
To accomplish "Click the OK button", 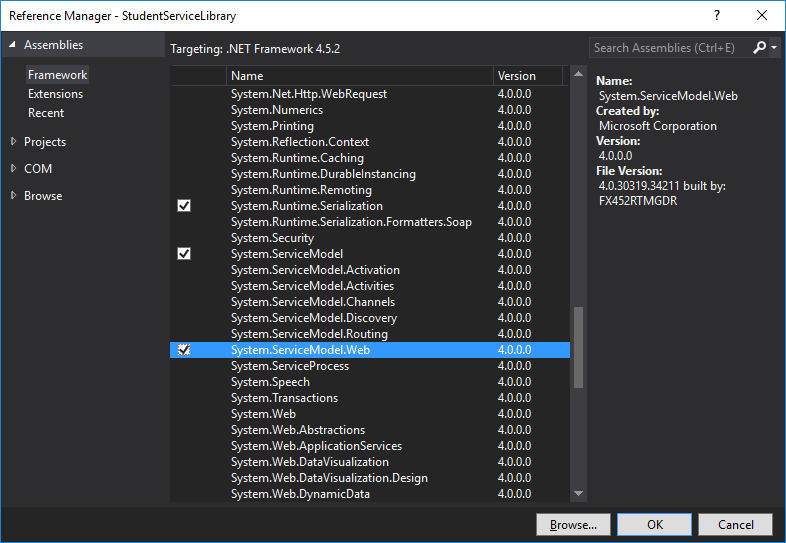I will [654, 524].
